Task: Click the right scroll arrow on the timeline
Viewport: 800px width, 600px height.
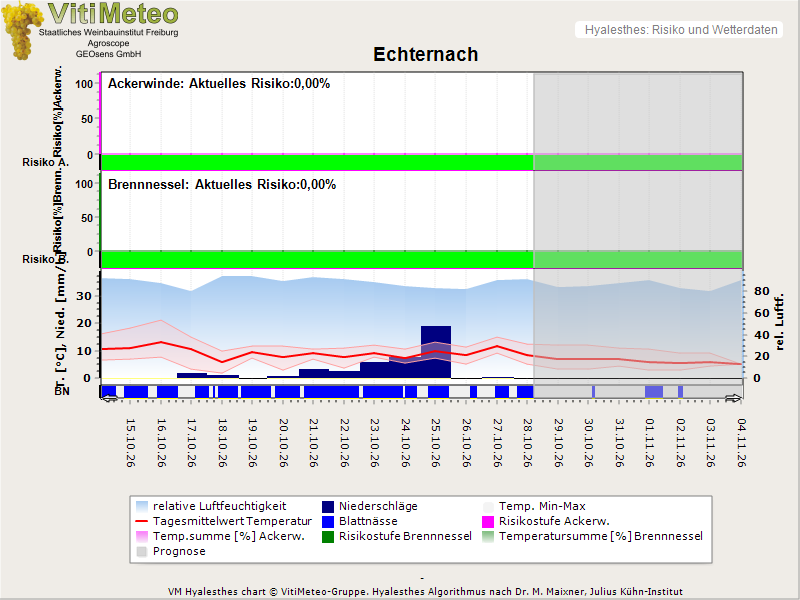Action: pyautogui.click(x=734, y=398)
